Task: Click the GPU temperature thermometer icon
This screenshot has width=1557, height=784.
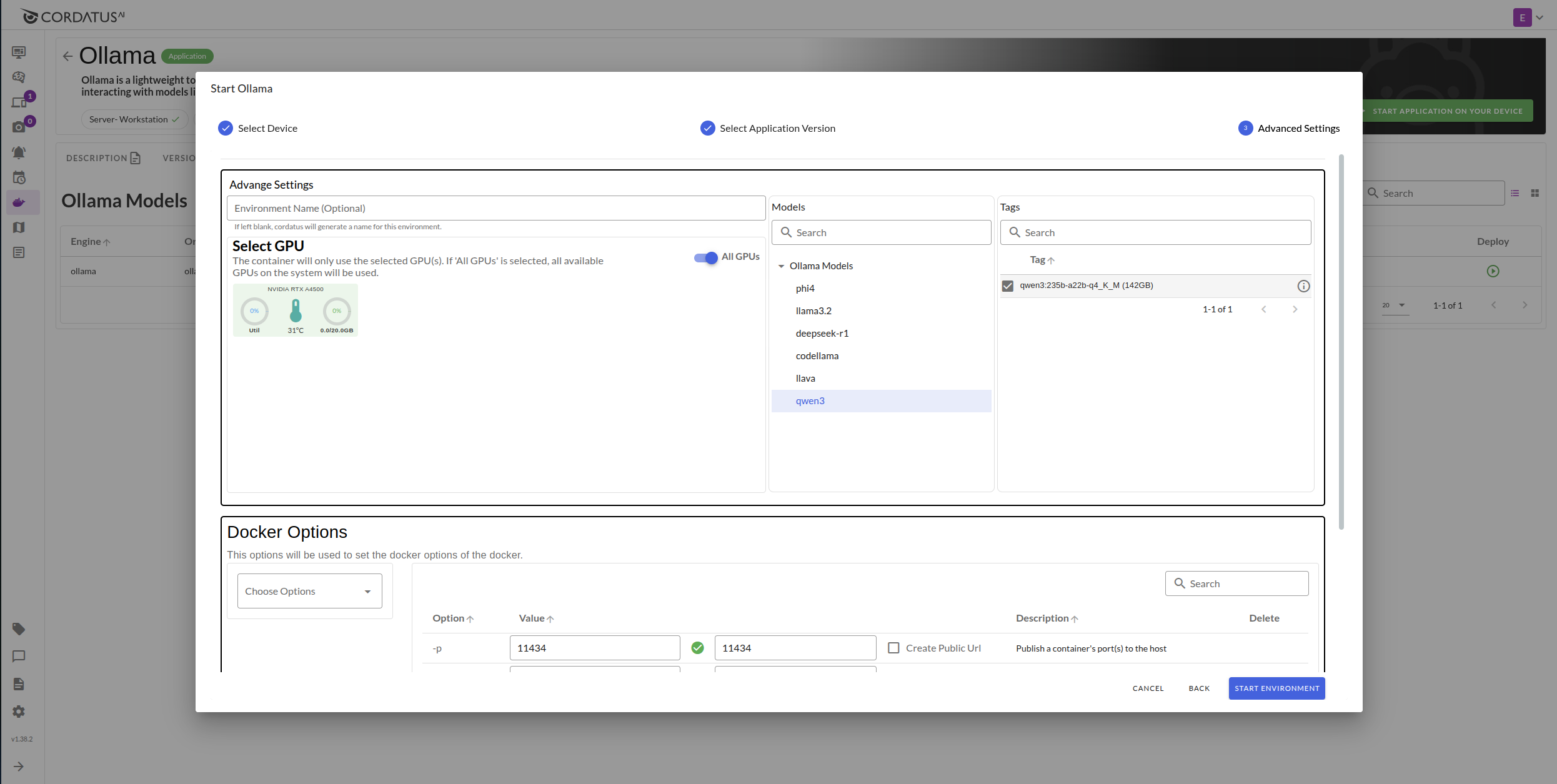Action: [x=296, y=310]
